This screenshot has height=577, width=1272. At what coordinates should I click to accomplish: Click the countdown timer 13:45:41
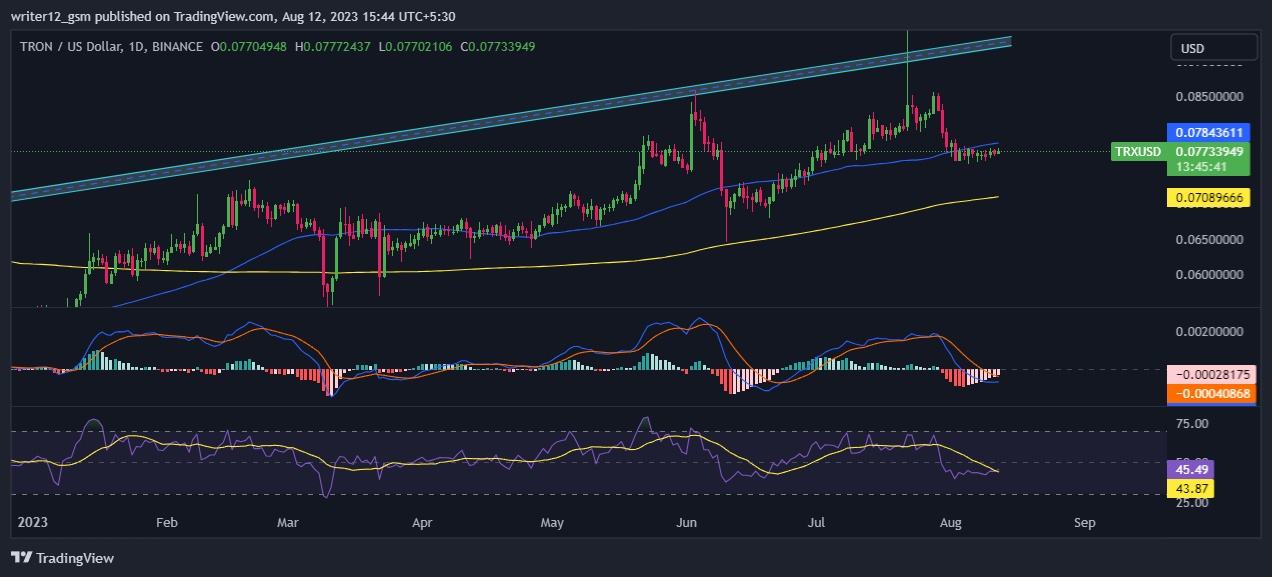tap(1201, 167)
